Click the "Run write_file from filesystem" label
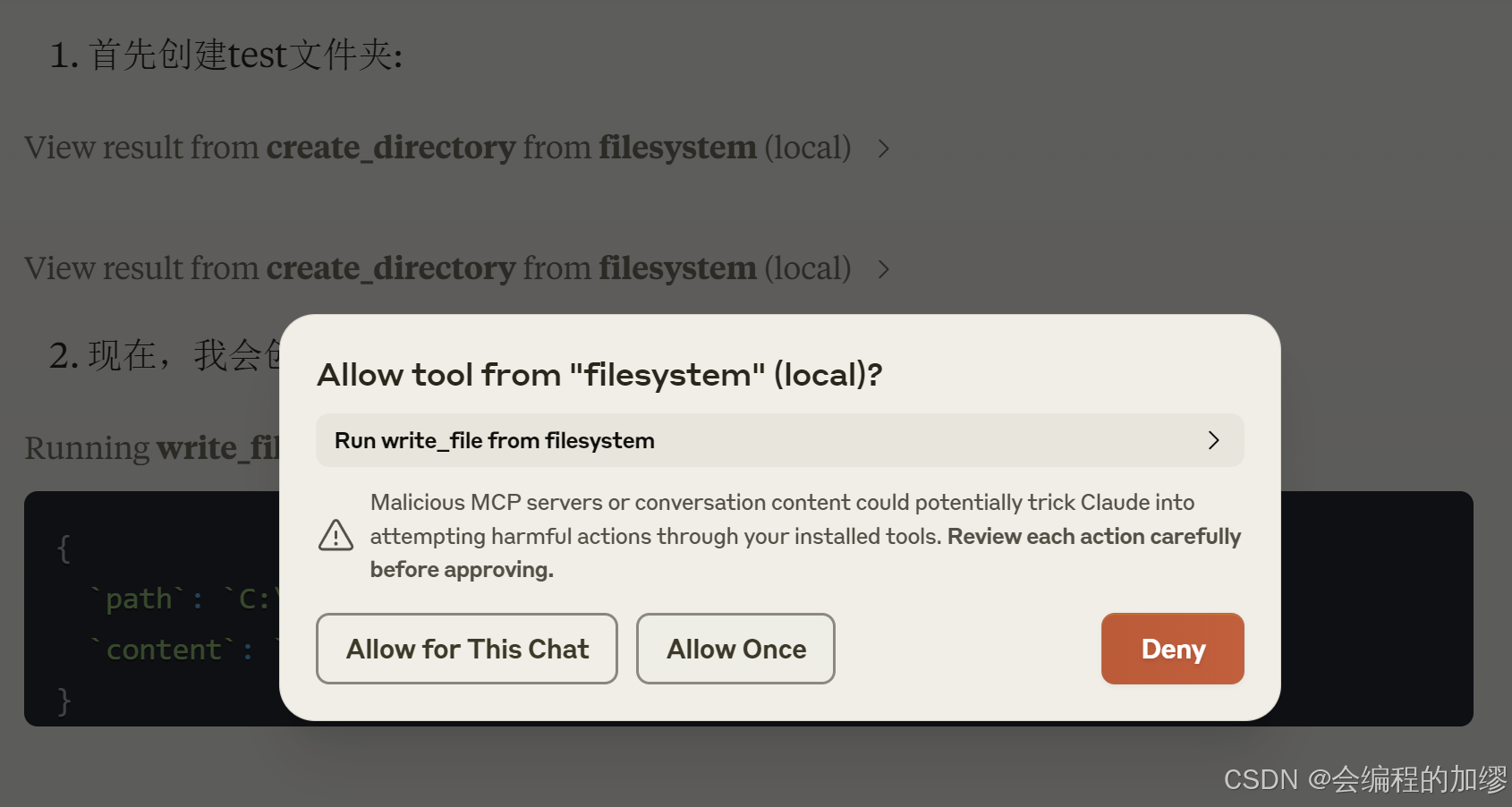Screen dimensions: 1512x807 [495, 440]
